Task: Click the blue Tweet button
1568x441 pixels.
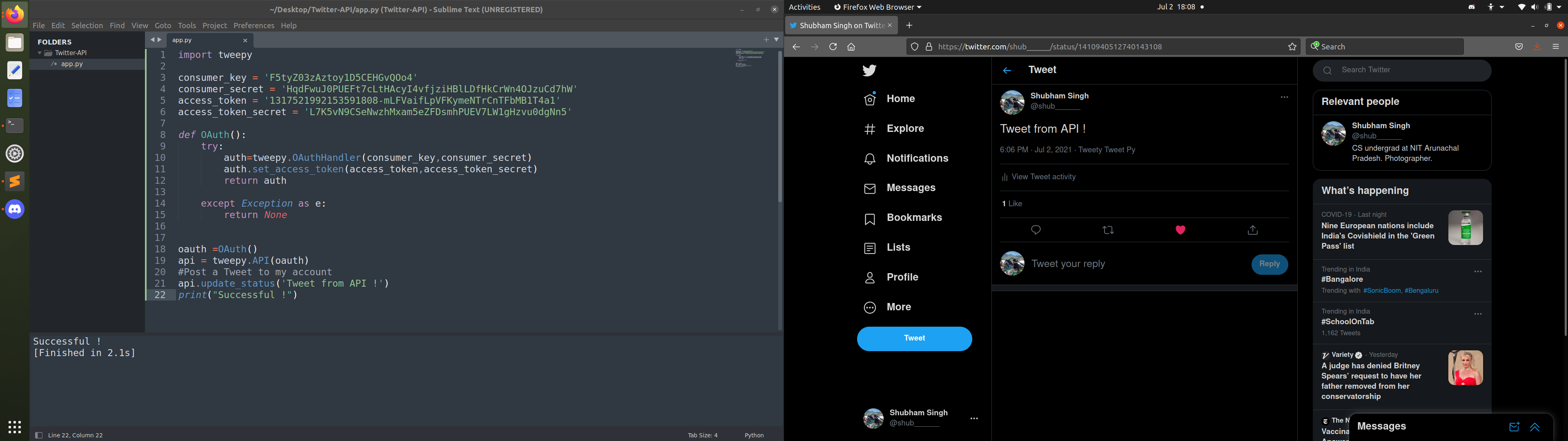Action: tap(914, 339)
